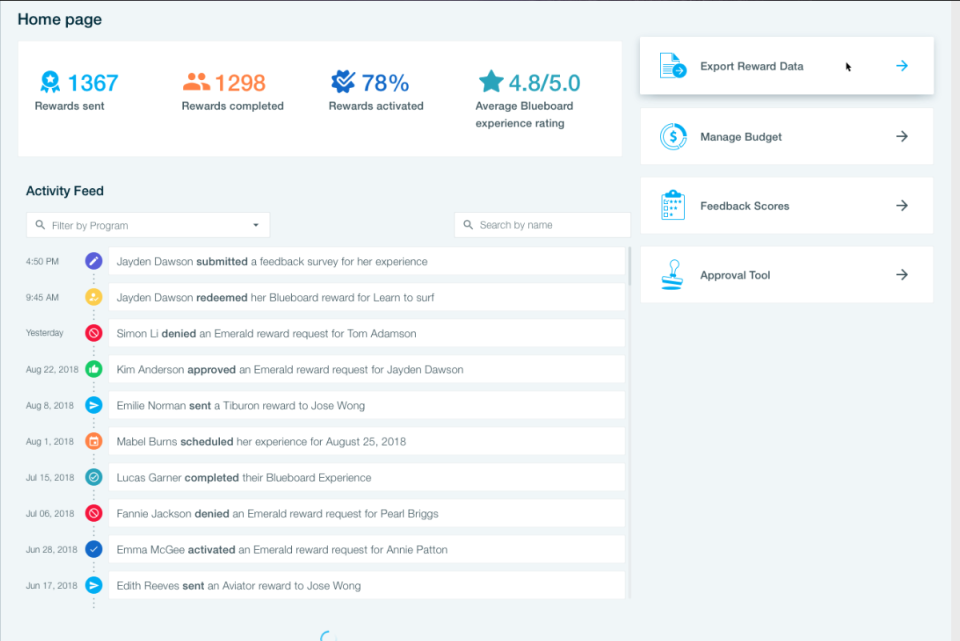This screenshot has height=641, width=960.
Task: Click the Export Reward Data document icon
Action: click(x=671, y=65)
